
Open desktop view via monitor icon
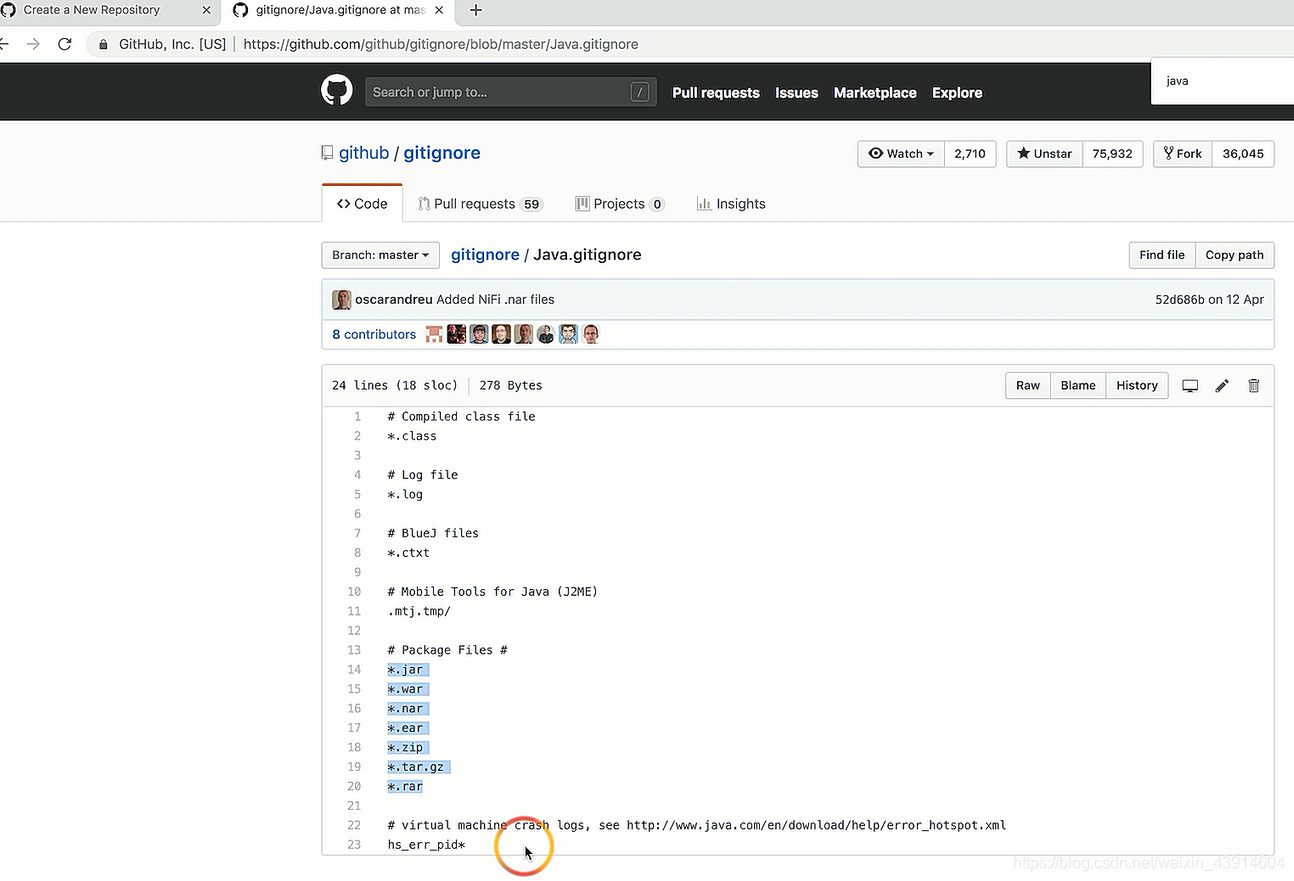[x=1190, y=386]
